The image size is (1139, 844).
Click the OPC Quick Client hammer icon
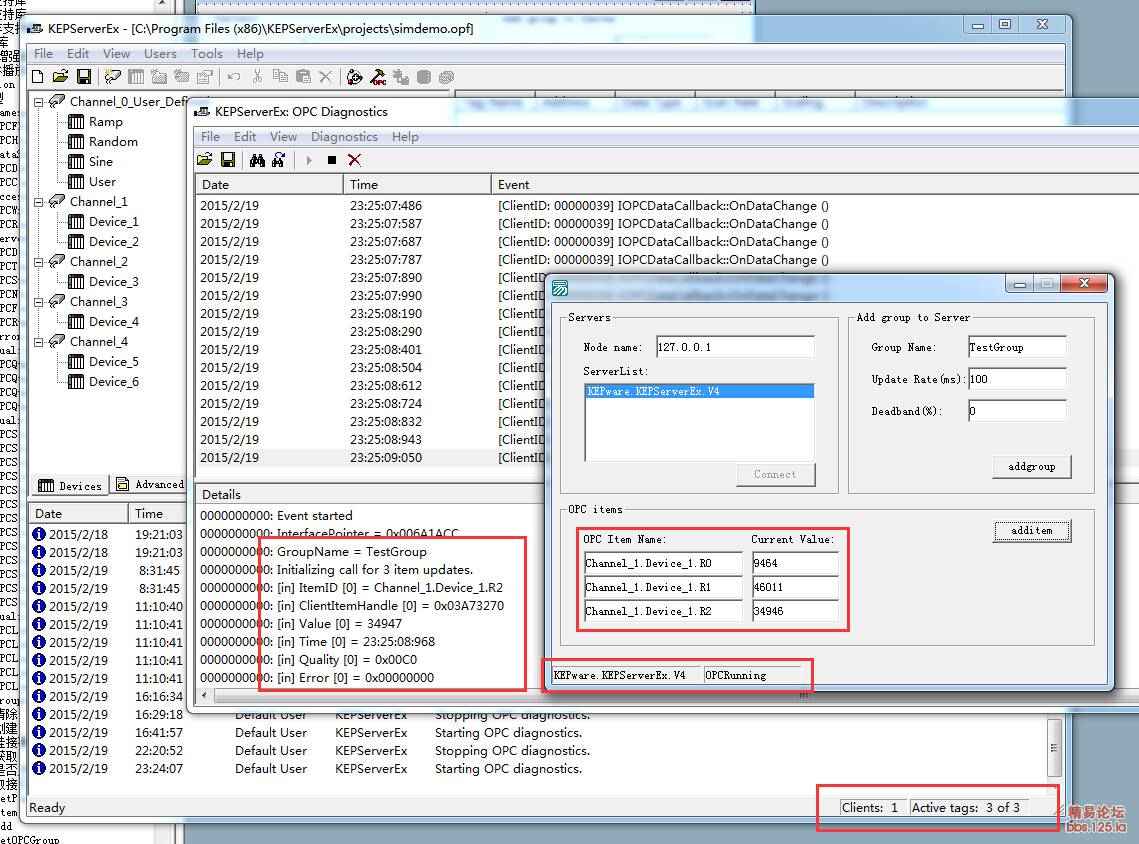tap(379, 76)
